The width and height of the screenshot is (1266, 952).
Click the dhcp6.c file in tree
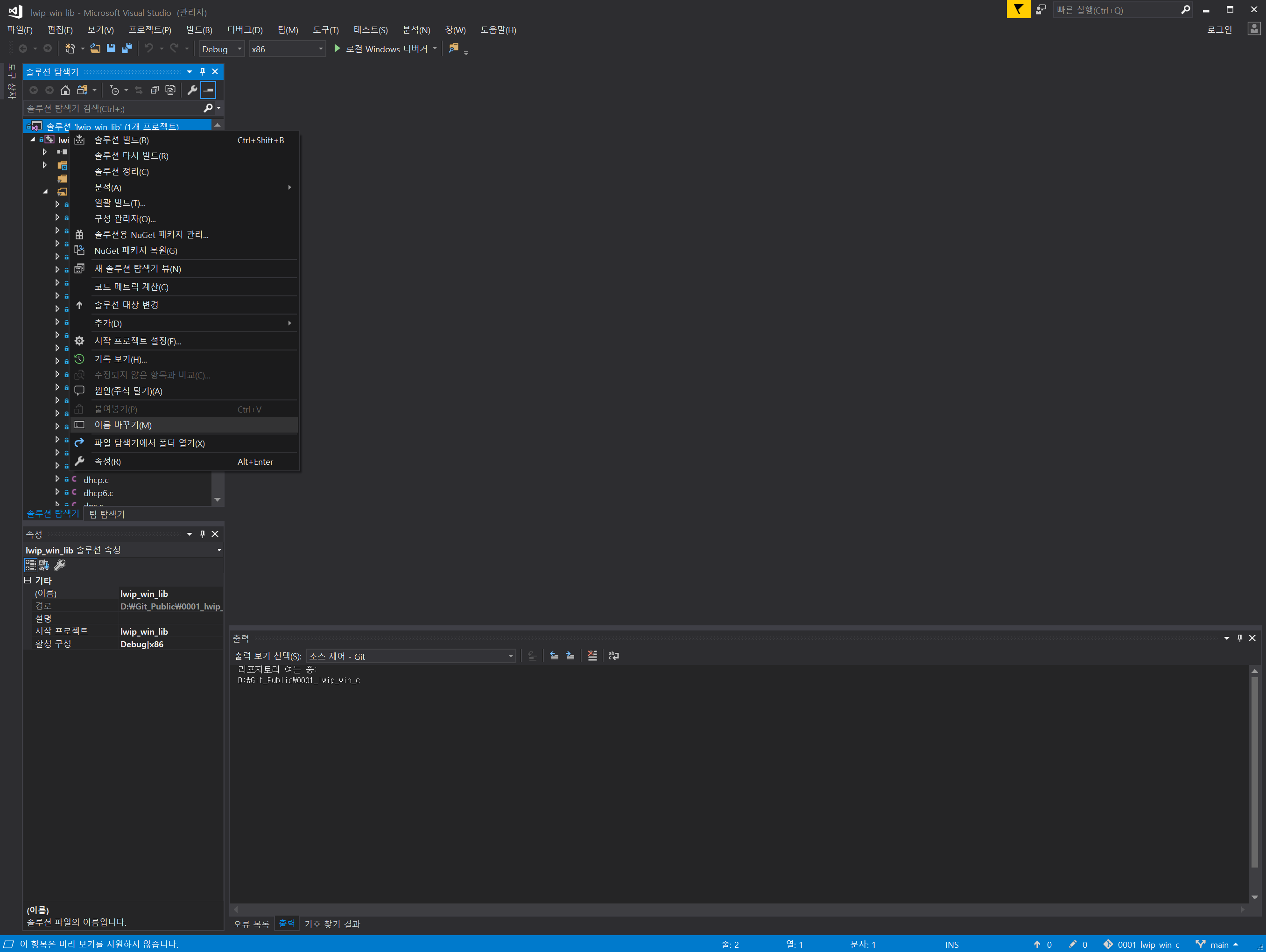coord(98,493)
